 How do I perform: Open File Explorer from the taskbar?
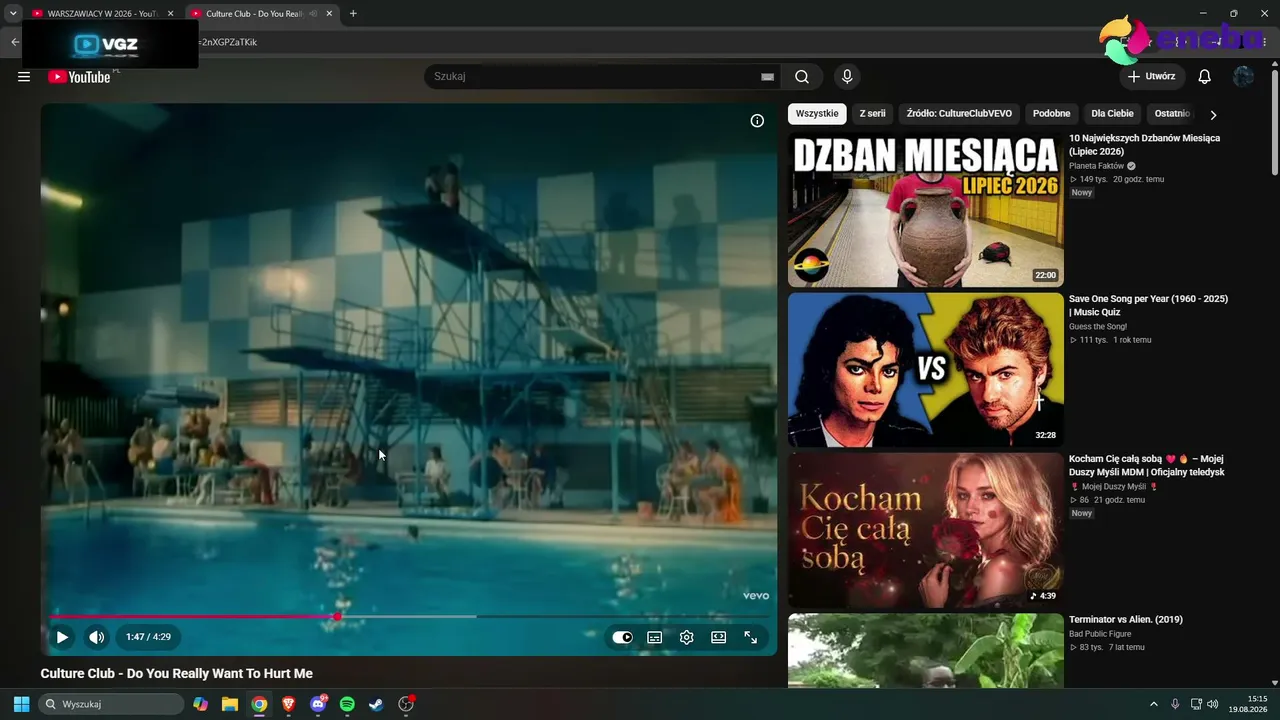pyautogui.click(x=230, y=704)
